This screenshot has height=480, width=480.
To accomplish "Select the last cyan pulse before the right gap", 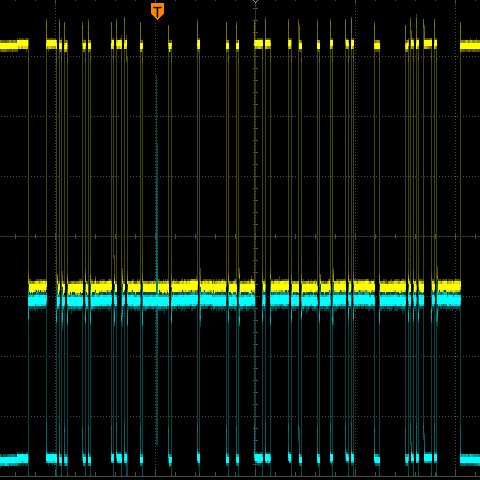I will (430, 458).
